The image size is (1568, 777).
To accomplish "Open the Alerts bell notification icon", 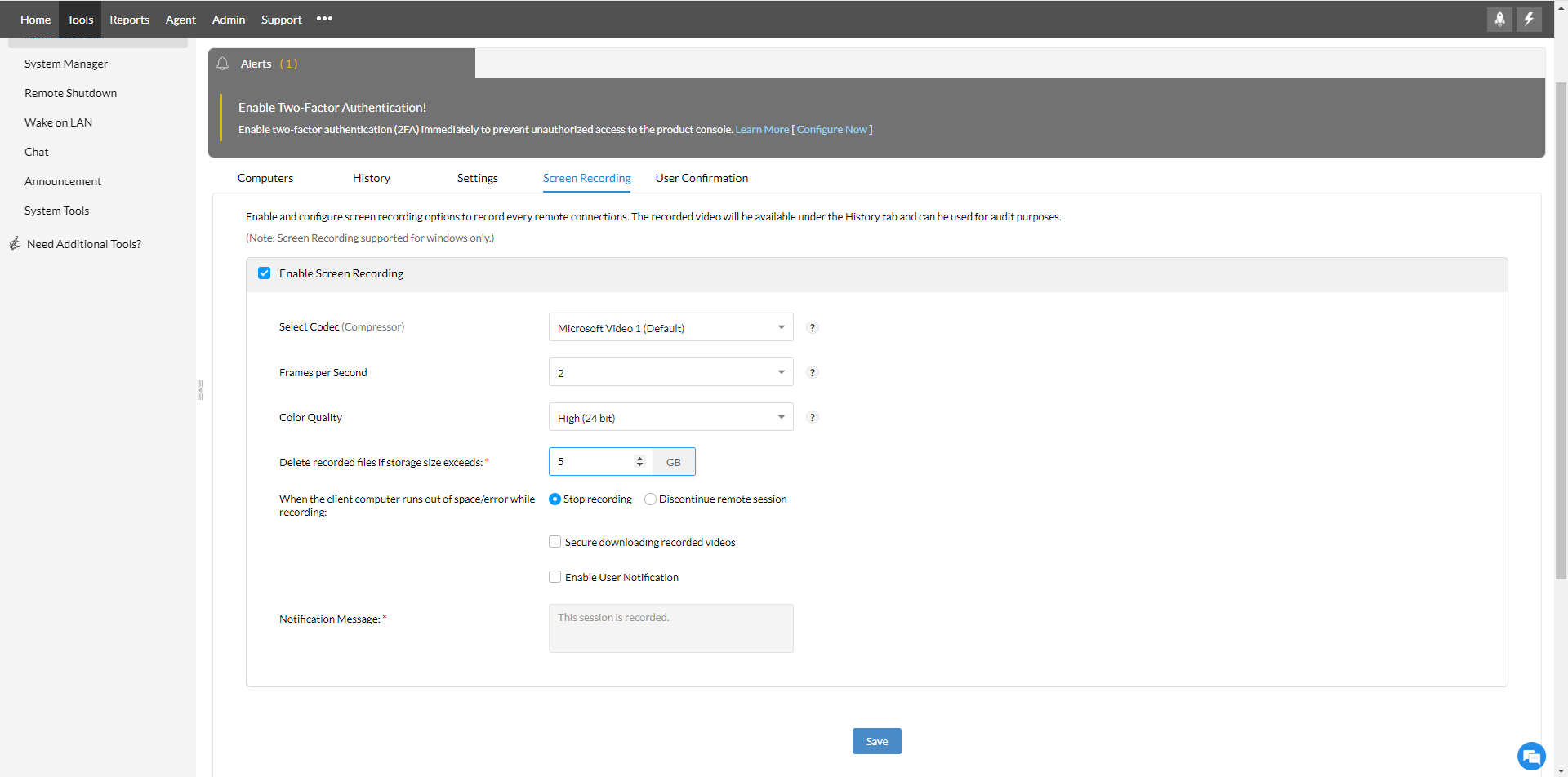I will click(222, 64).
